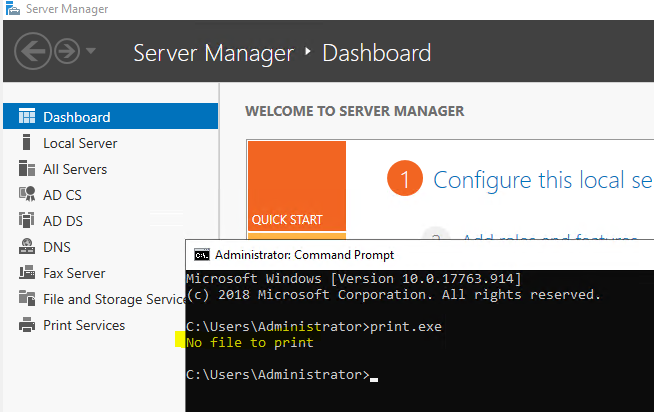
Task: Click the Fax Server icon
Action: pyautogui.click(x=27, y=272)
